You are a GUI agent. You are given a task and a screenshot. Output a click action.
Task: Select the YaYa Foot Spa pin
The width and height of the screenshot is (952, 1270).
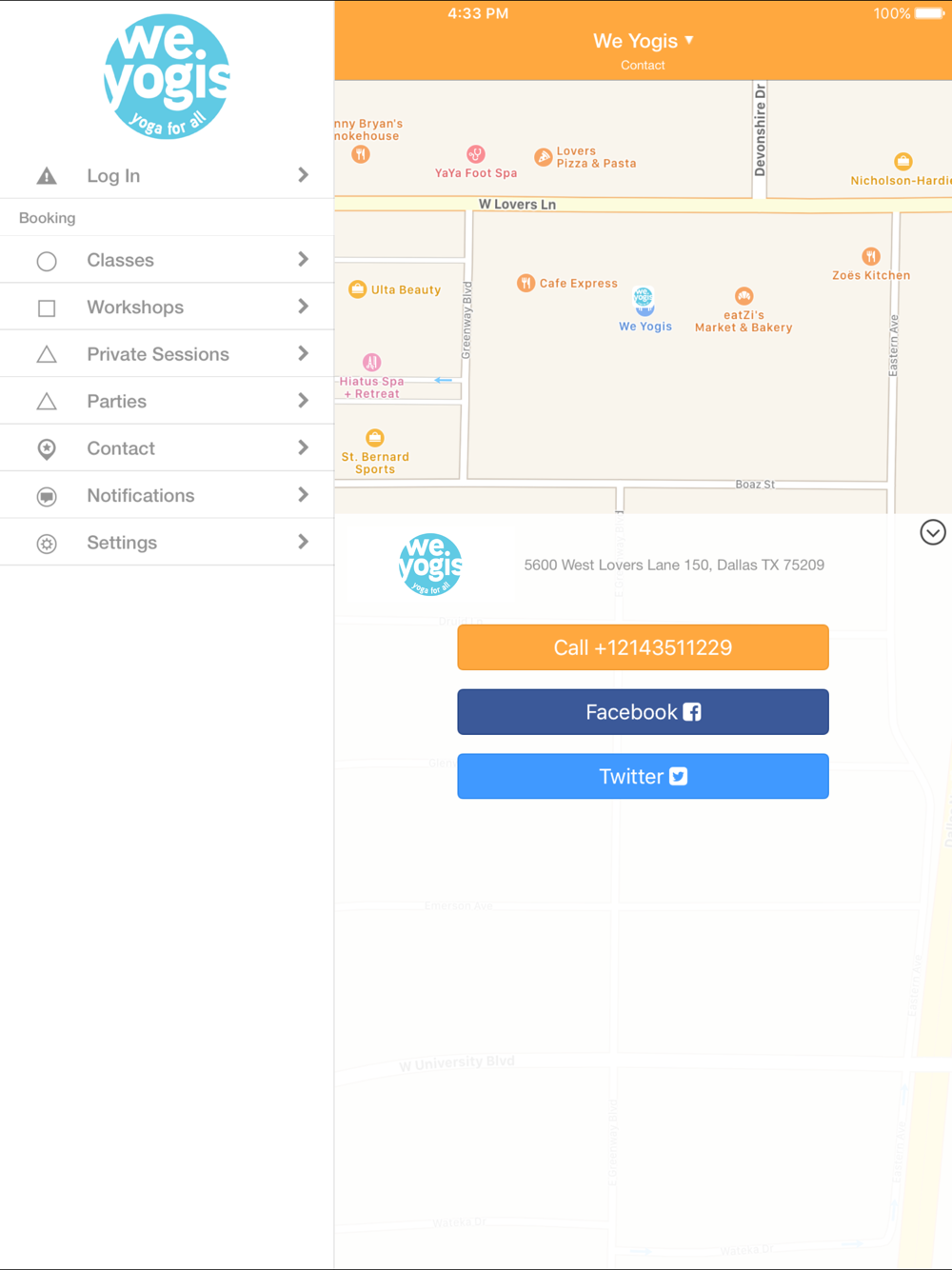(x=476, y=154)
